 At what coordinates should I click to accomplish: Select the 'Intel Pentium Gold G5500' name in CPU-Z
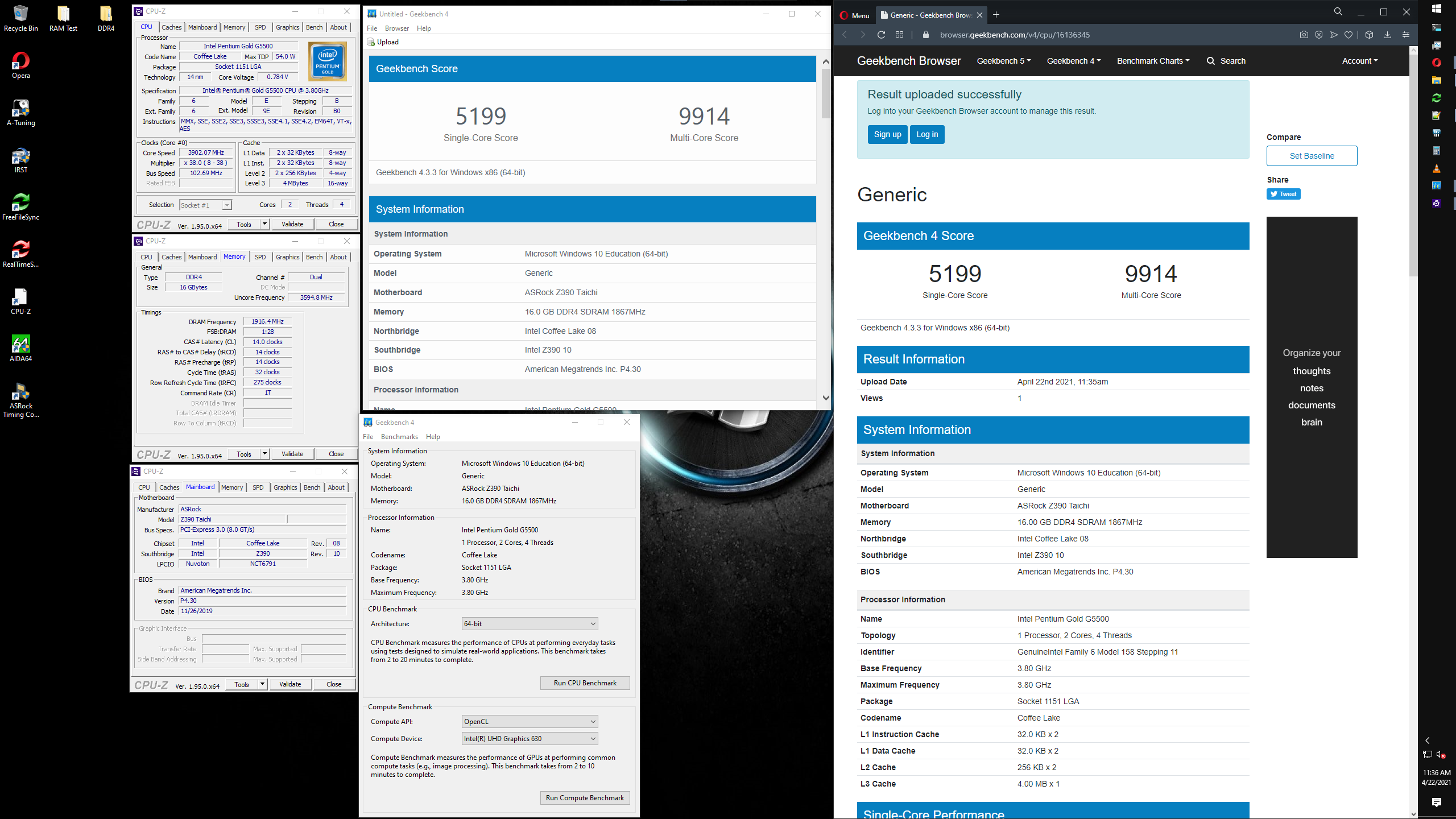238,46
